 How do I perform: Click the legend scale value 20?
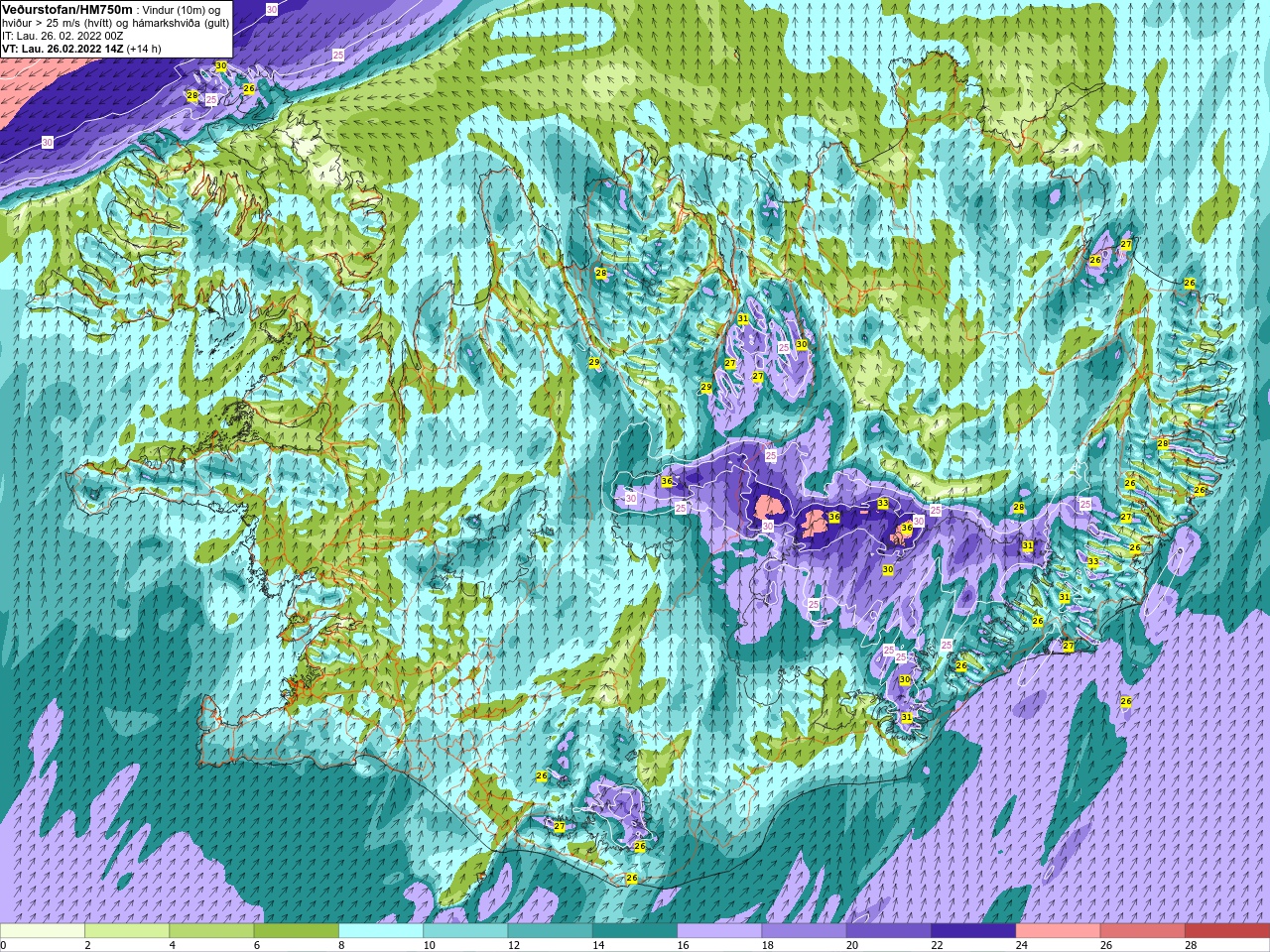pyautogui.click(x=853, y=945)
